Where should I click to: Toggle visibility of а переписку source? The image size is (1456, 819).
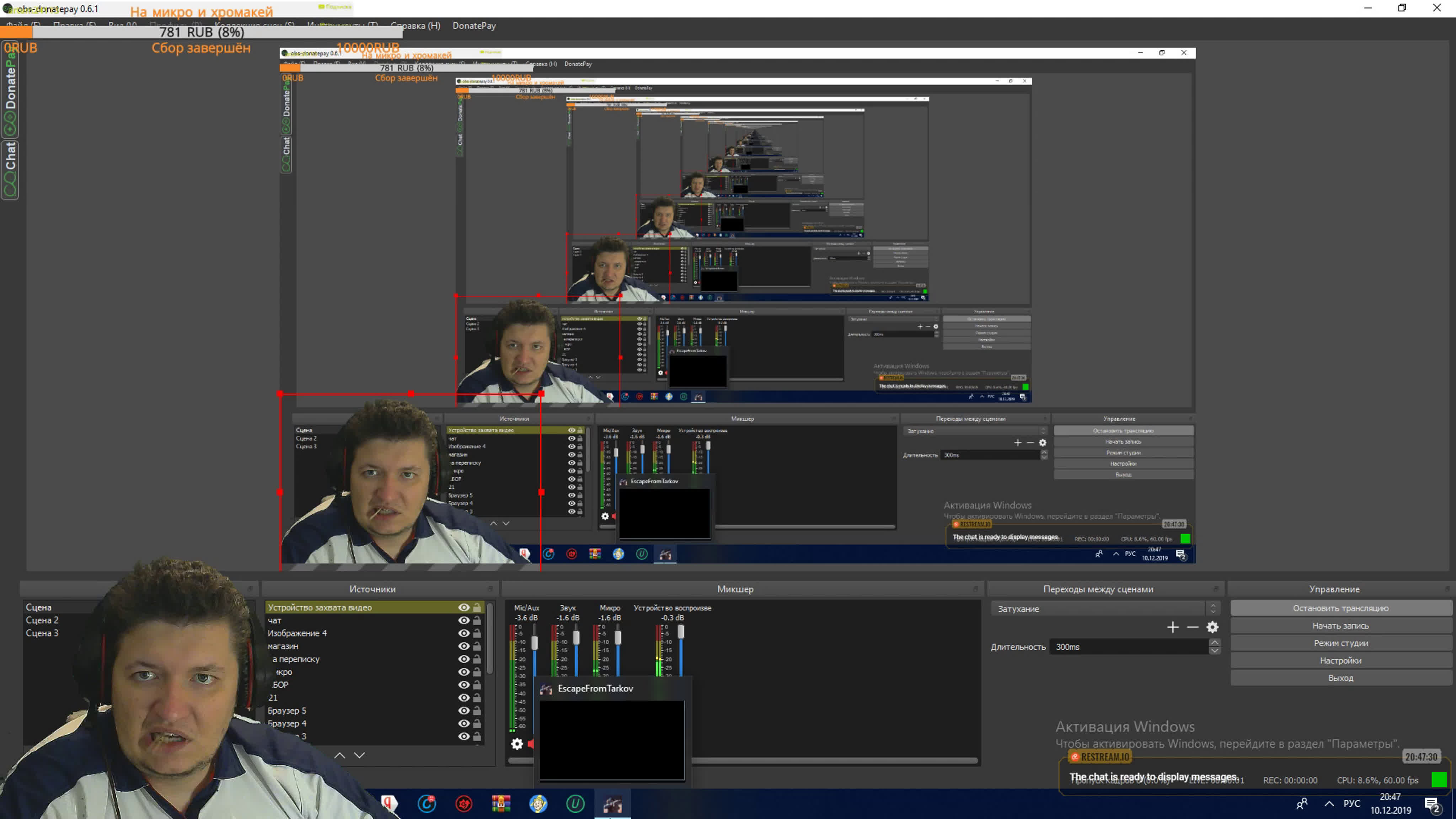coord(464,659)
